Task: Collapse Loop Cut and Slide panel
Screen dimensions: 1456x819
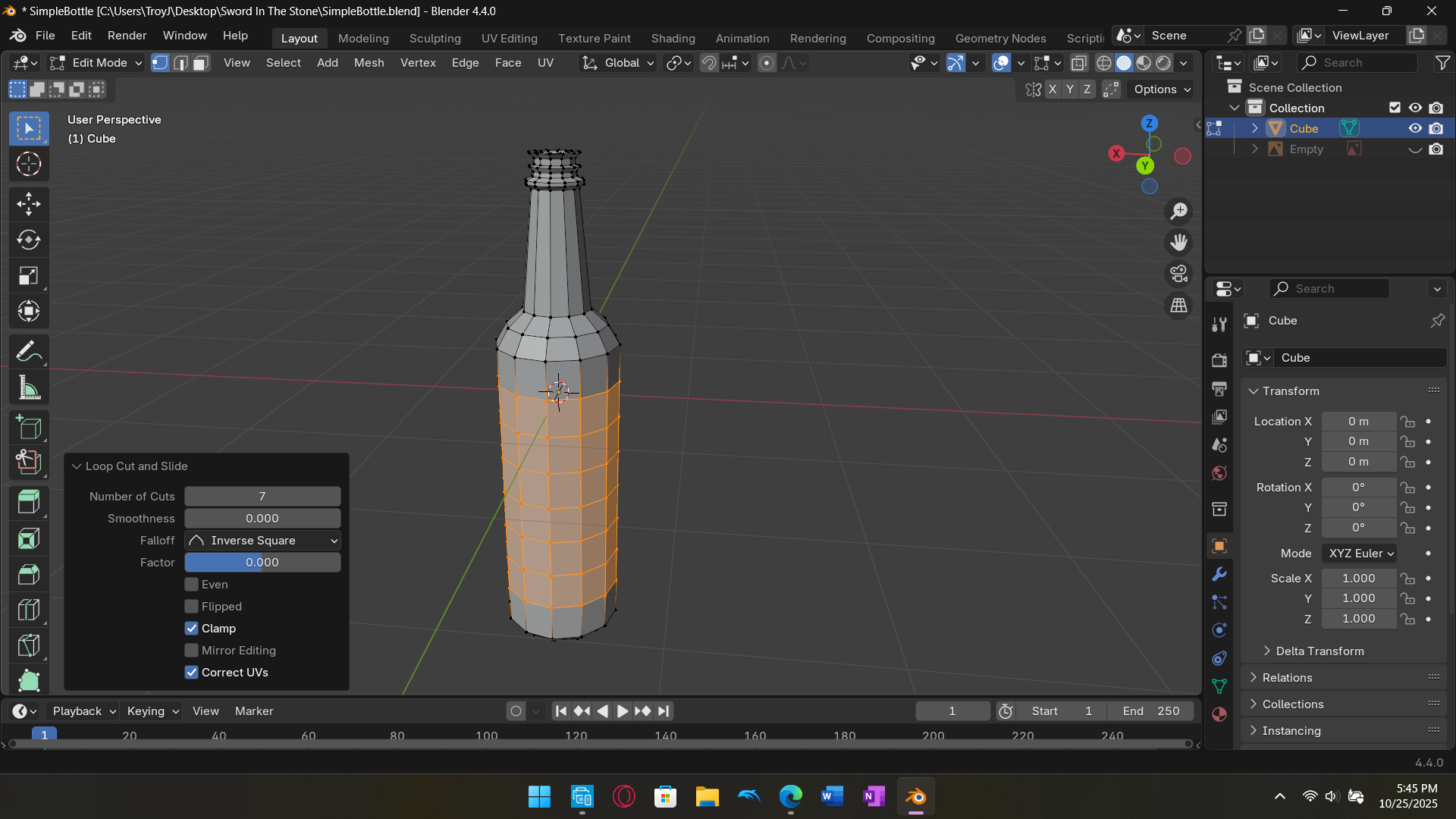Action: tap(77, 466)
